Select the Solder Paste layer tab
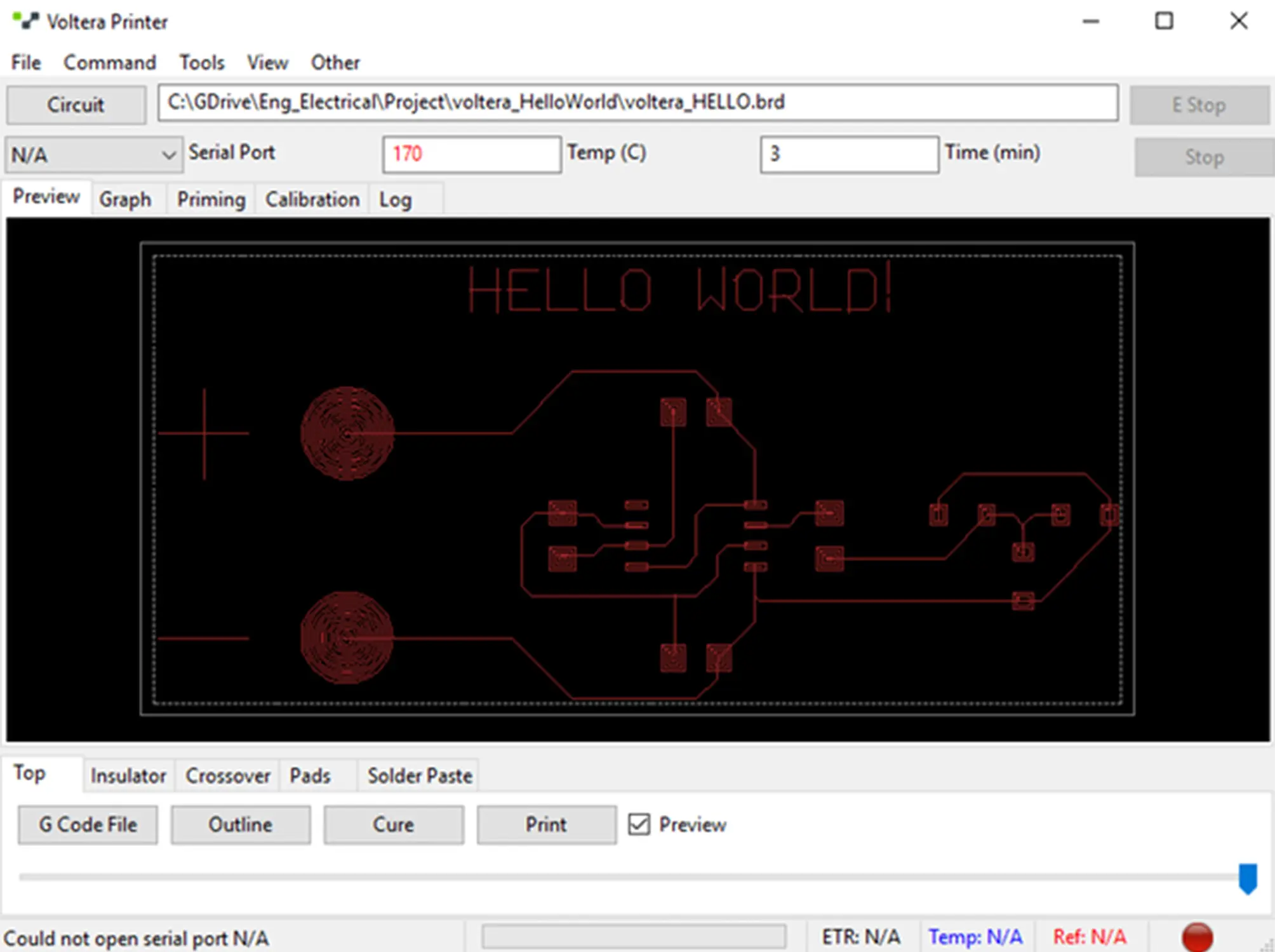This screenshot has width=1275, height=952. click(x=419, y=775)
